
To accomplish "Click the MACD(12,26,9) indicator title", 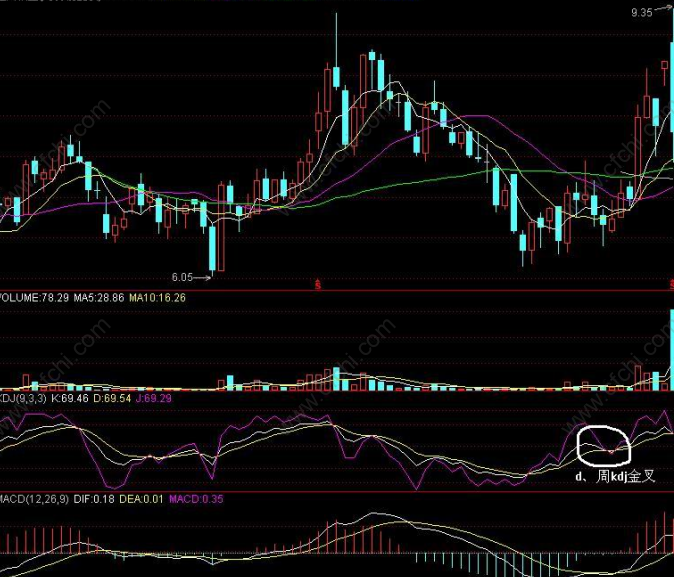I will click(x=34, y=499).
